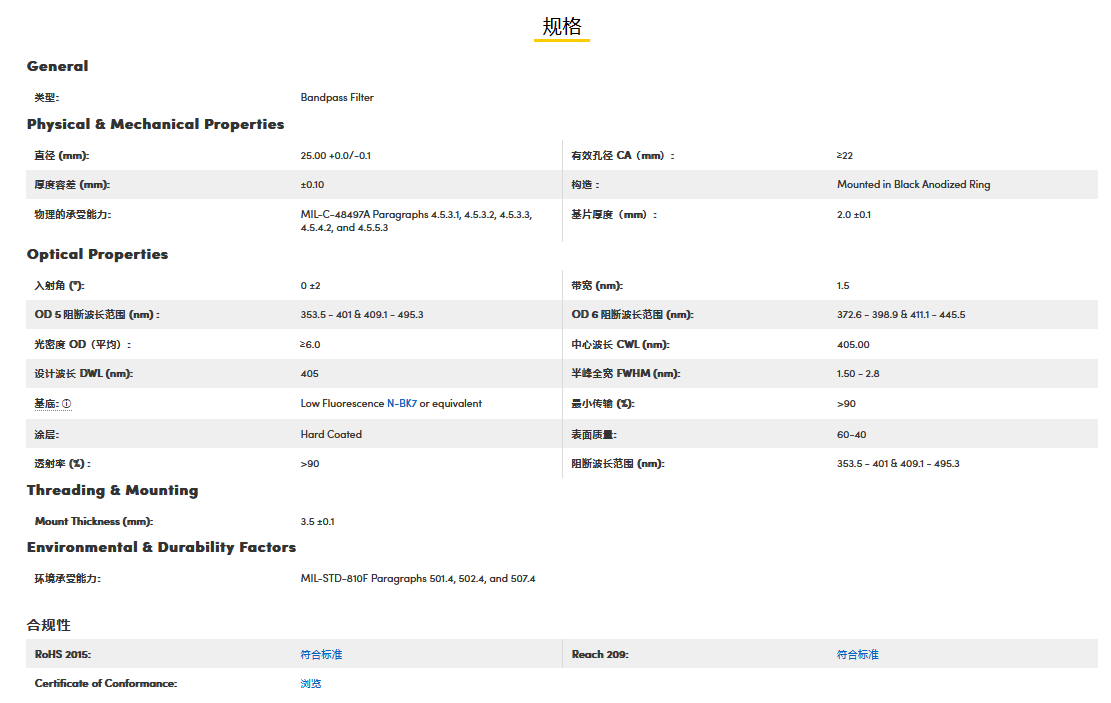Click the 表面质量 value 60-40
This screenshot has height=703, width=1111.
(851, 435)
